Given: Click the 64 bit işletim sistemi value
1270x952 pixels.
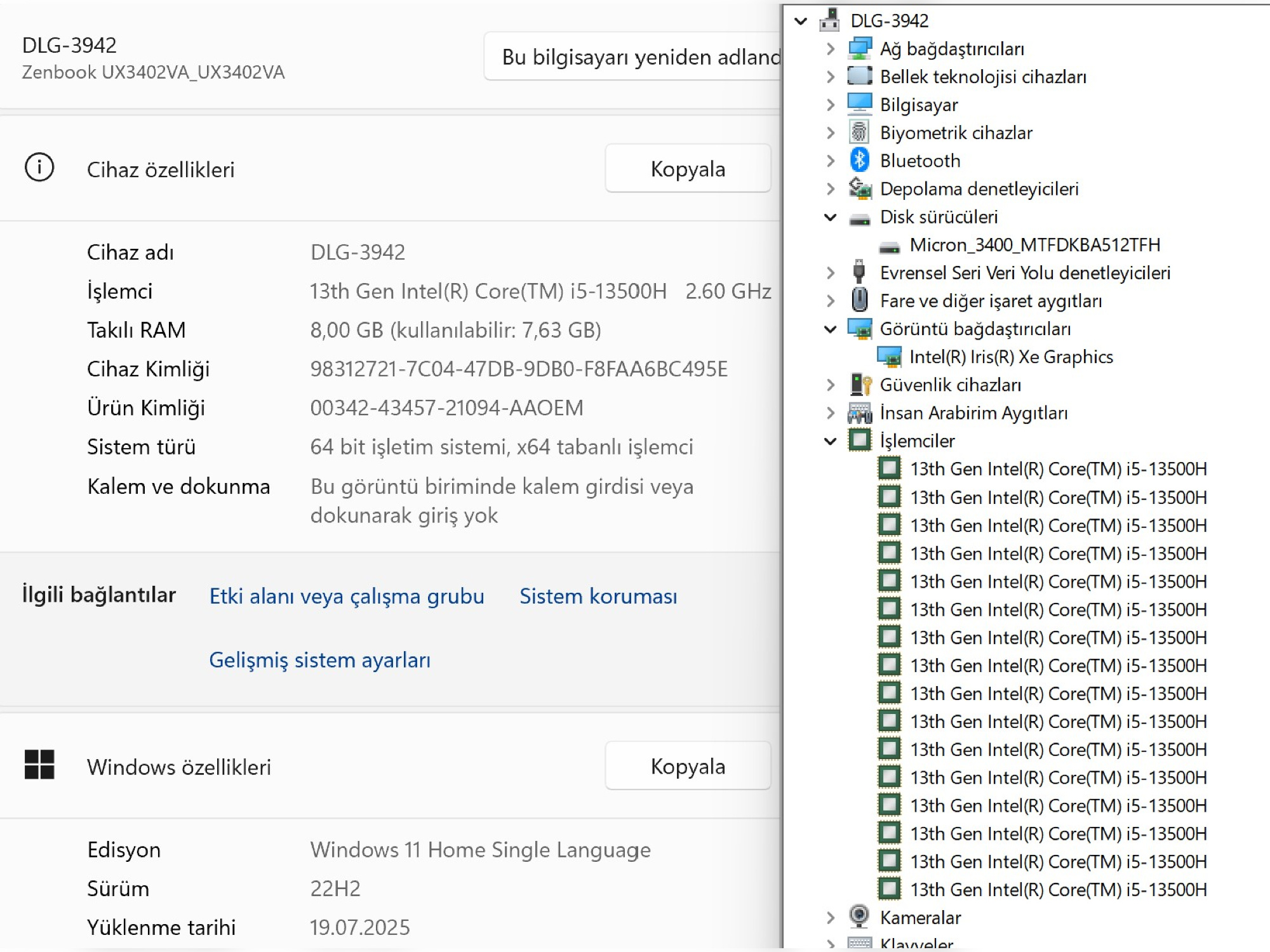Looking at the screenshot, I should tap(501, 447).
